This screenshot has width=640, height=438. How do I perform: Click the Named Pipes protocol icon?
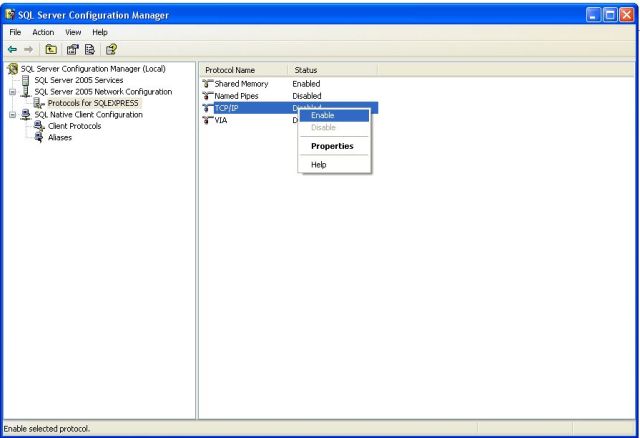pos(208,96)
